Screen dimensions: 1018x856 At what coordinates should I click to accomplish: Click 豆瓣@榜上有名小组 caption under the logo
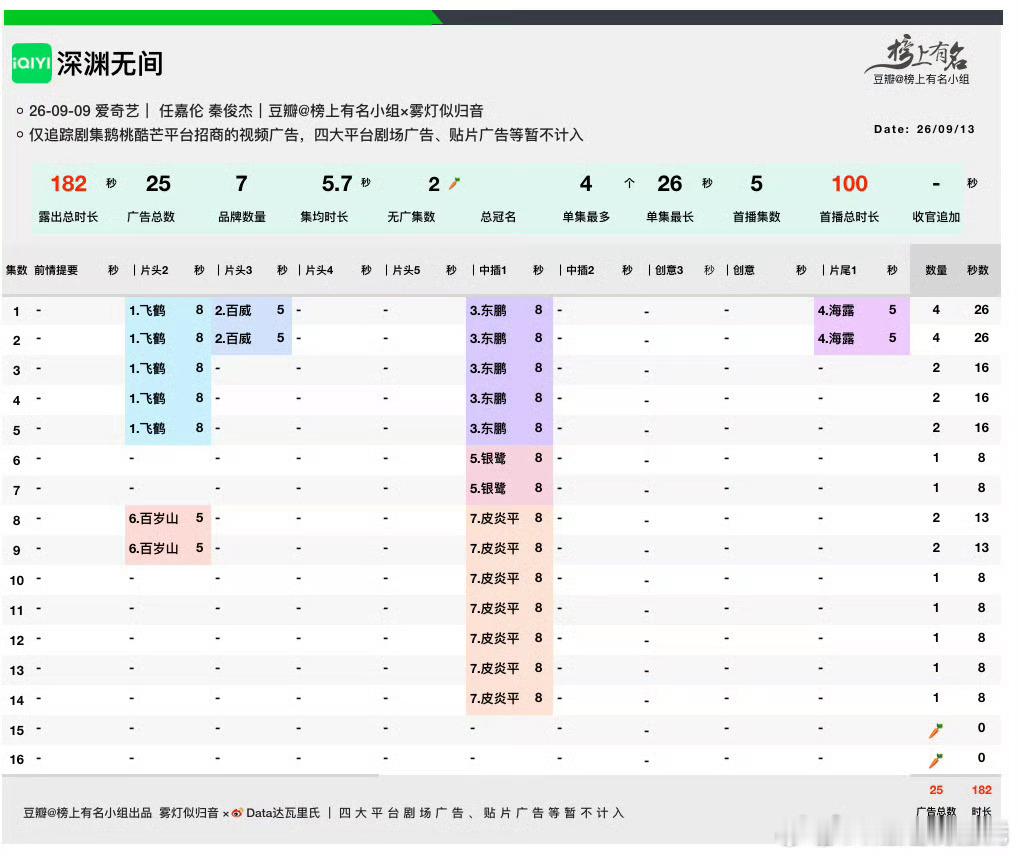(x=921, y=79)
